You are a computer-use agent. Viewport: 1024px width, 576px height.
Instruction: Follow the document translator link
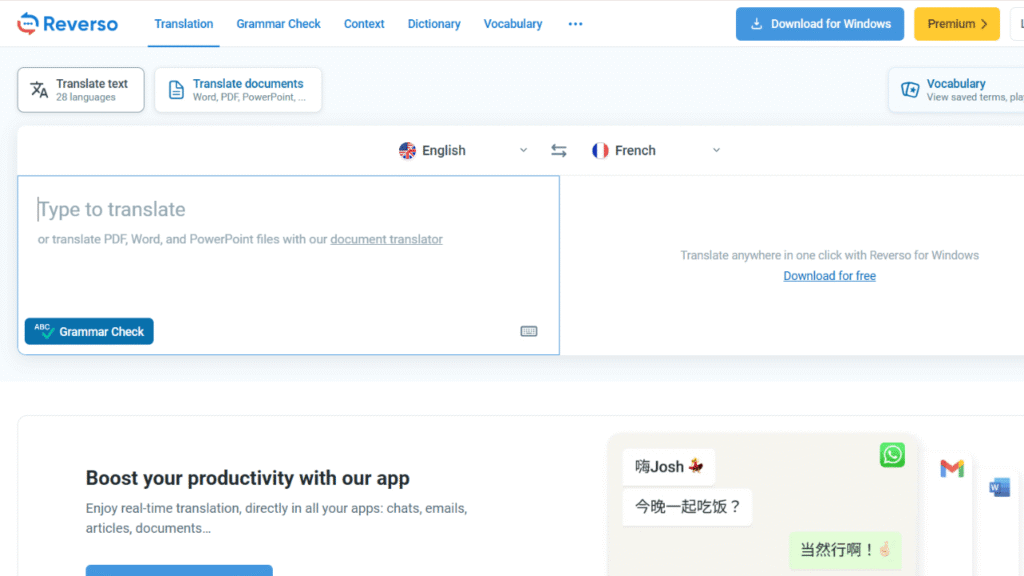coord(386,239)
